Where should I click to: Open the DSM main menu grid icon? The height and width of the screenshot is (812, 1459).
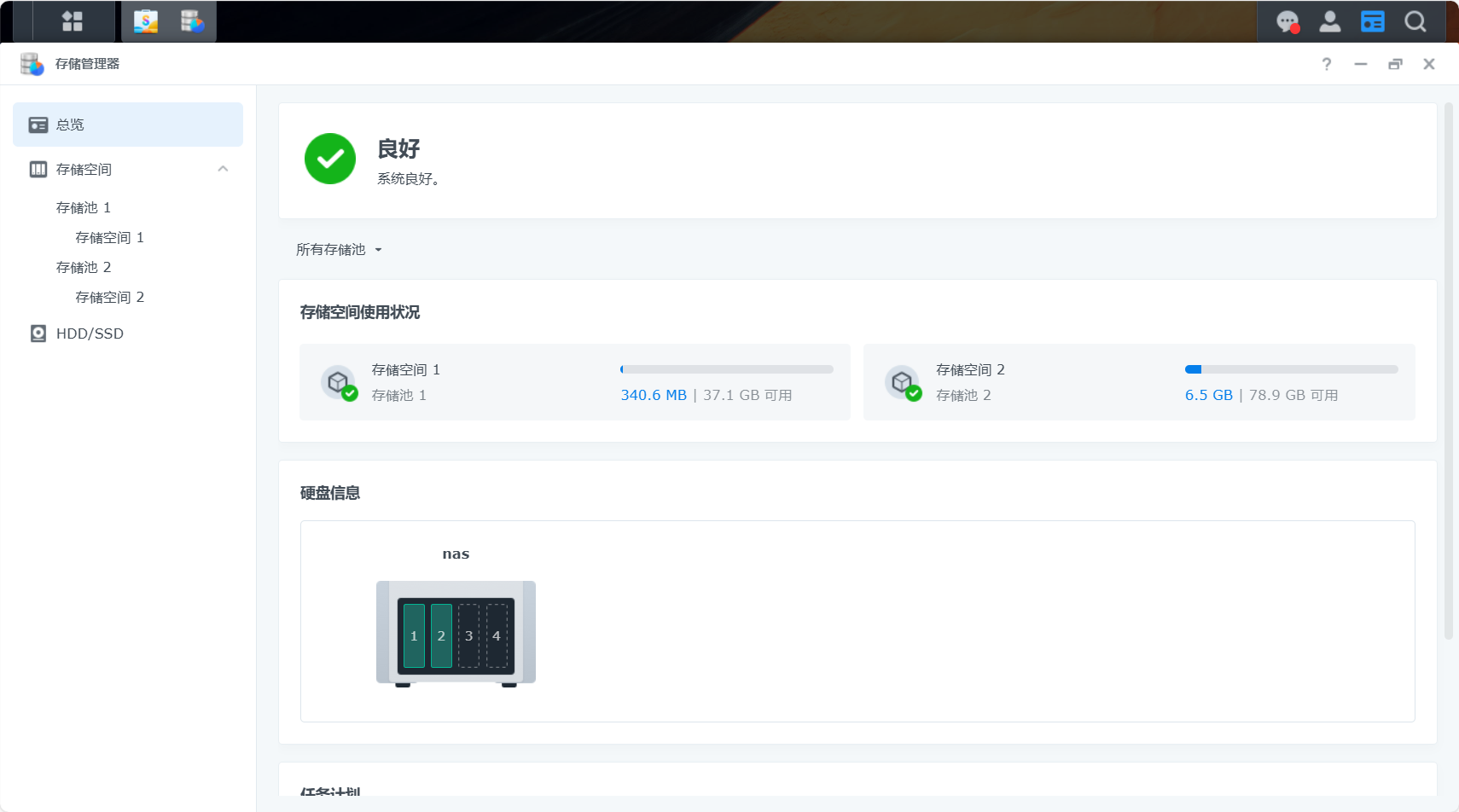(x=73, y=21)
